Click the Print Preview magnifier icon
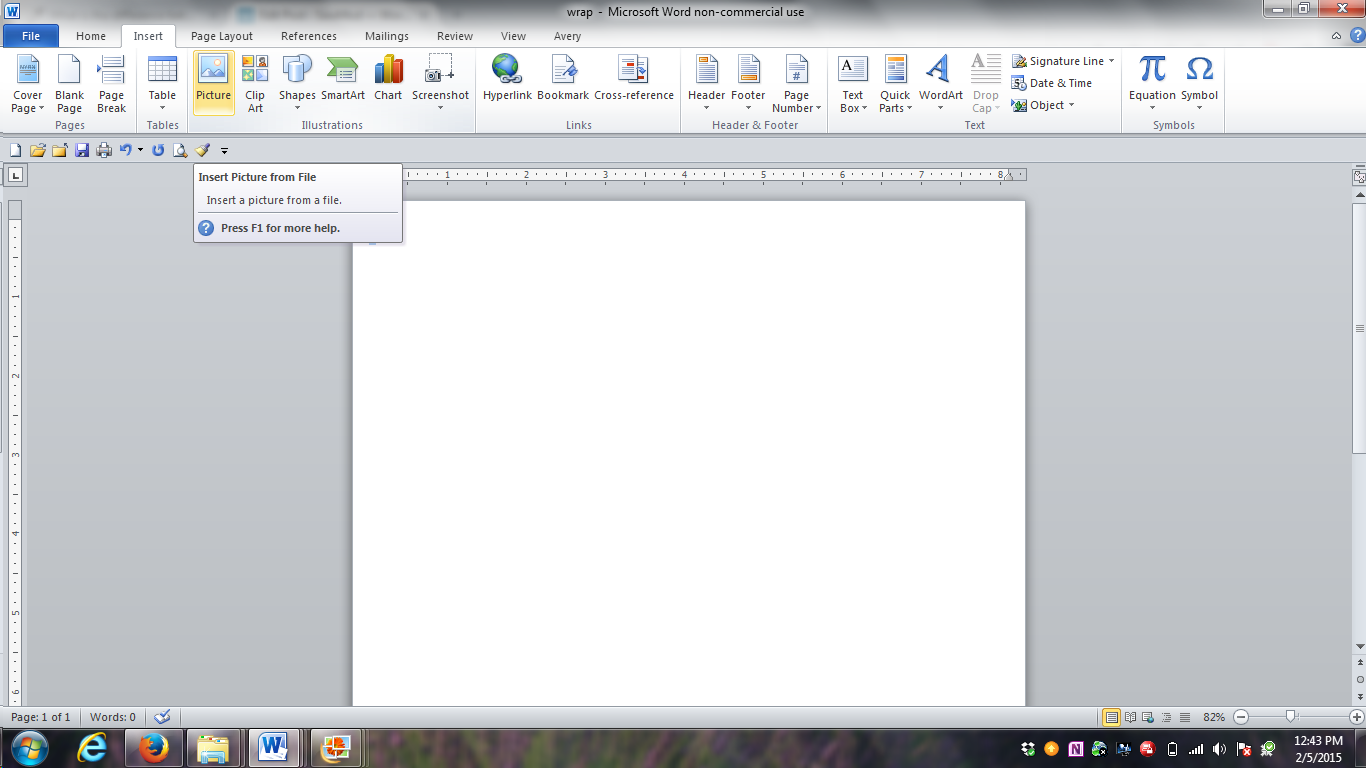 (180, 150)
